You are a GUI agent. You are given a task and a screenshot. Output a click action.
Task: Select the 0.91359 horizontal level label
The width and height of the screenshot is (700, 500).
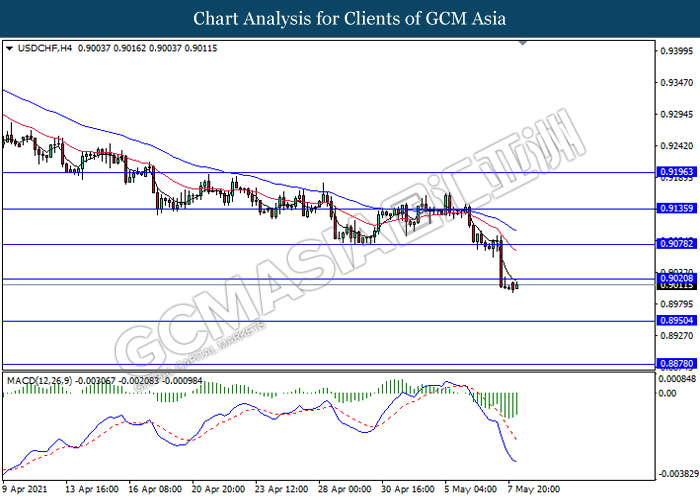click(x=677, y=208)
